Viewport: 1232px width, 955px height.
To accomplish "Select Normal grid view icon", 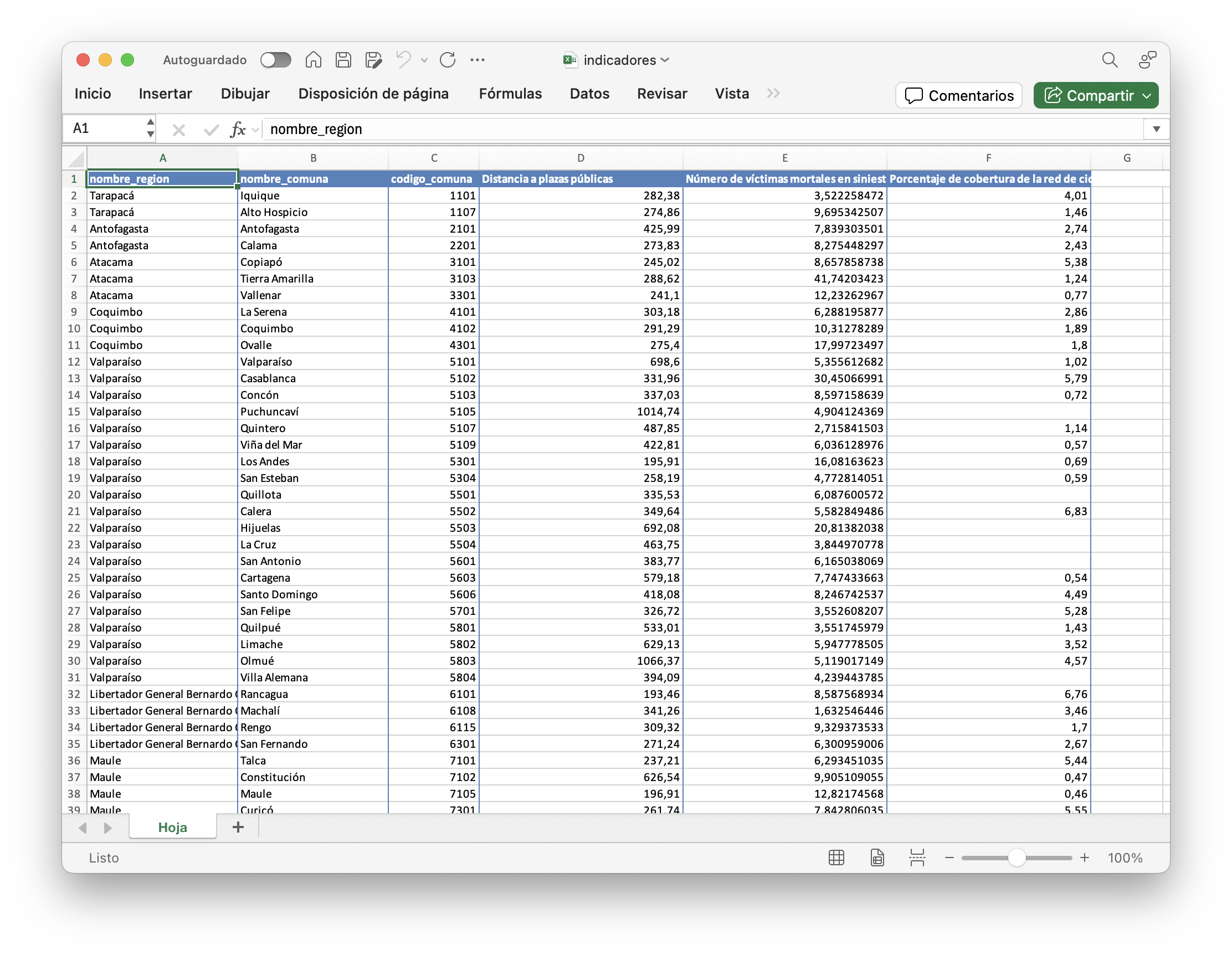I will tap(836, 858).
